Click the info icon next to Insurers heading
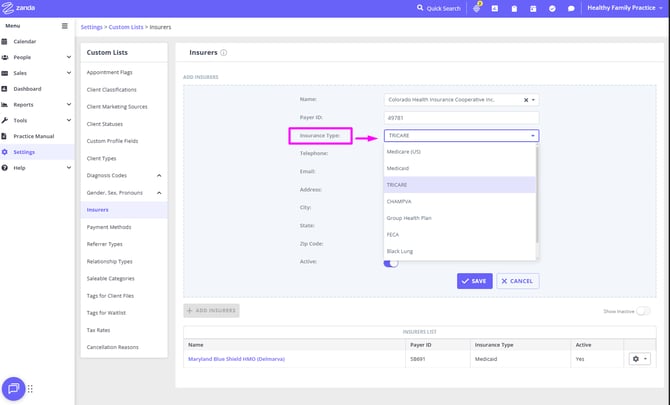Screen dimensions: 670x405 pos(224,52)
